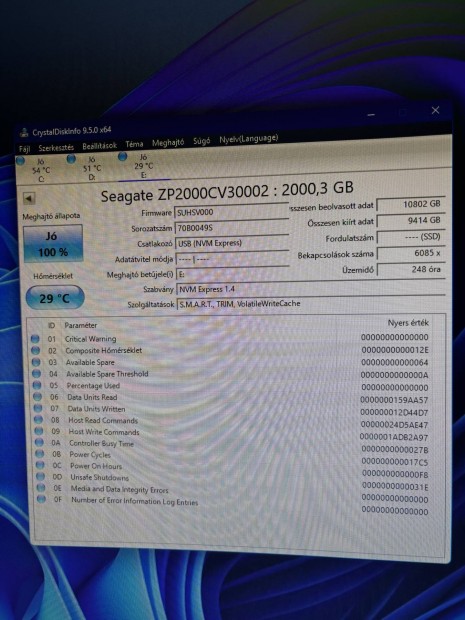The height and width of the screenshot is (620, 465).
Task: Click the rotation rate field ---- (SSD)
Action: (x=411, y=237)
